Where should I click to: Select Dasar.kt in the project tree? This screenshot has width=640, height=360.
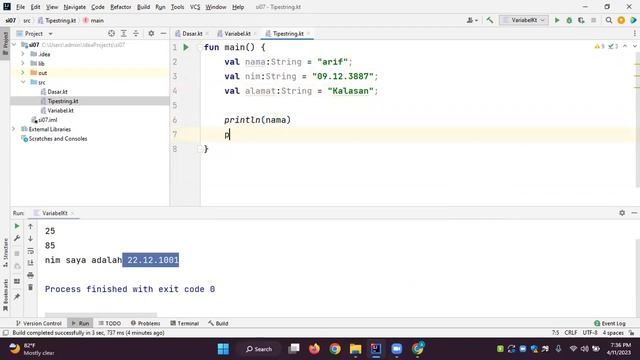click(57, 91)
